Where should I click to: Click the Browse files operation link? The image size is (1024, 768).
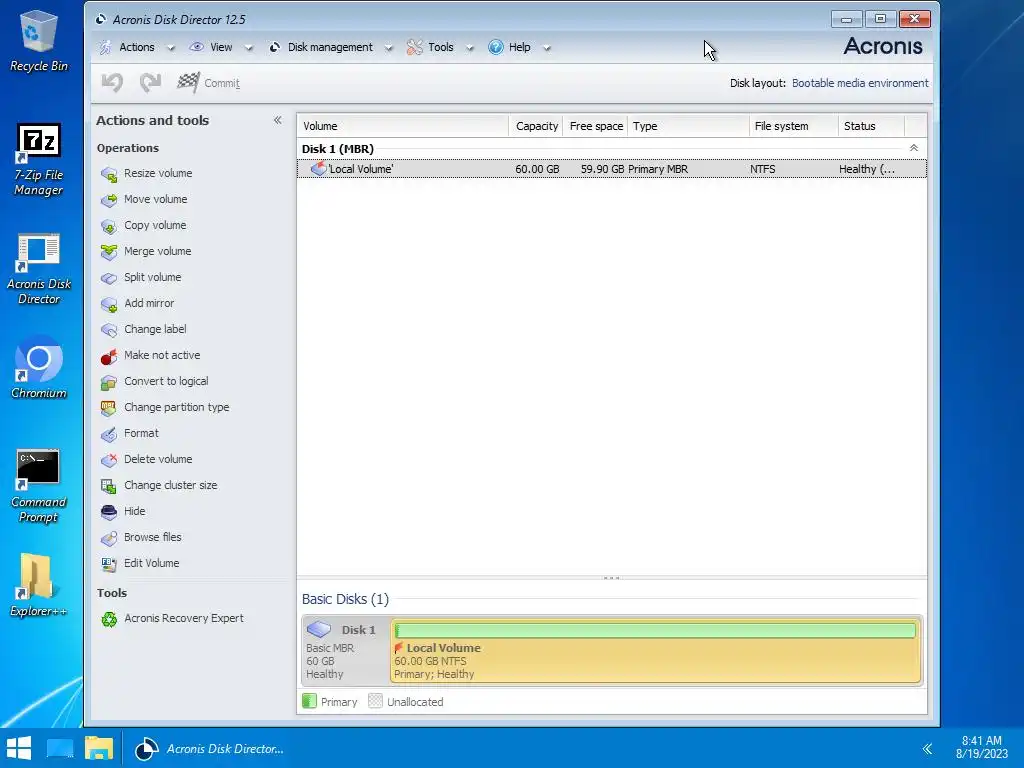(x=153, y=537)
